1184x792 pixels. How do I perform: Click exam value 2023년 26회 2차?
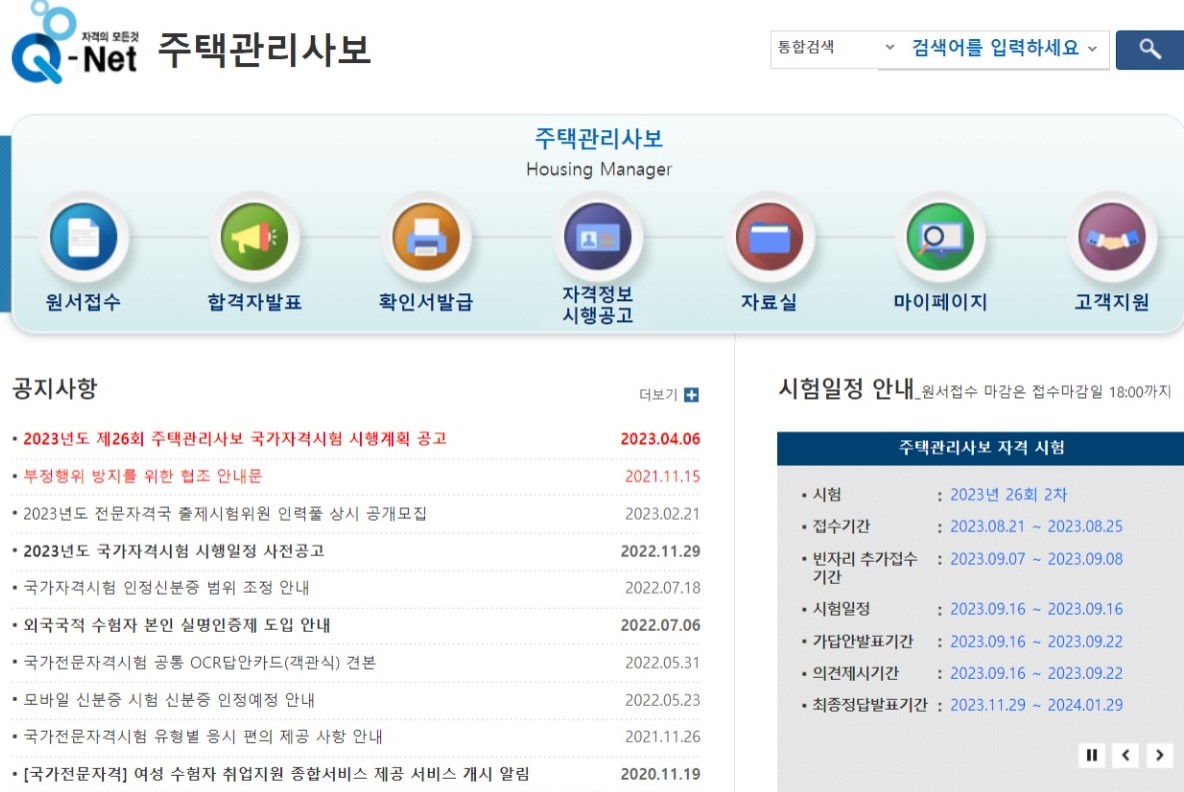click(1008, 495)
